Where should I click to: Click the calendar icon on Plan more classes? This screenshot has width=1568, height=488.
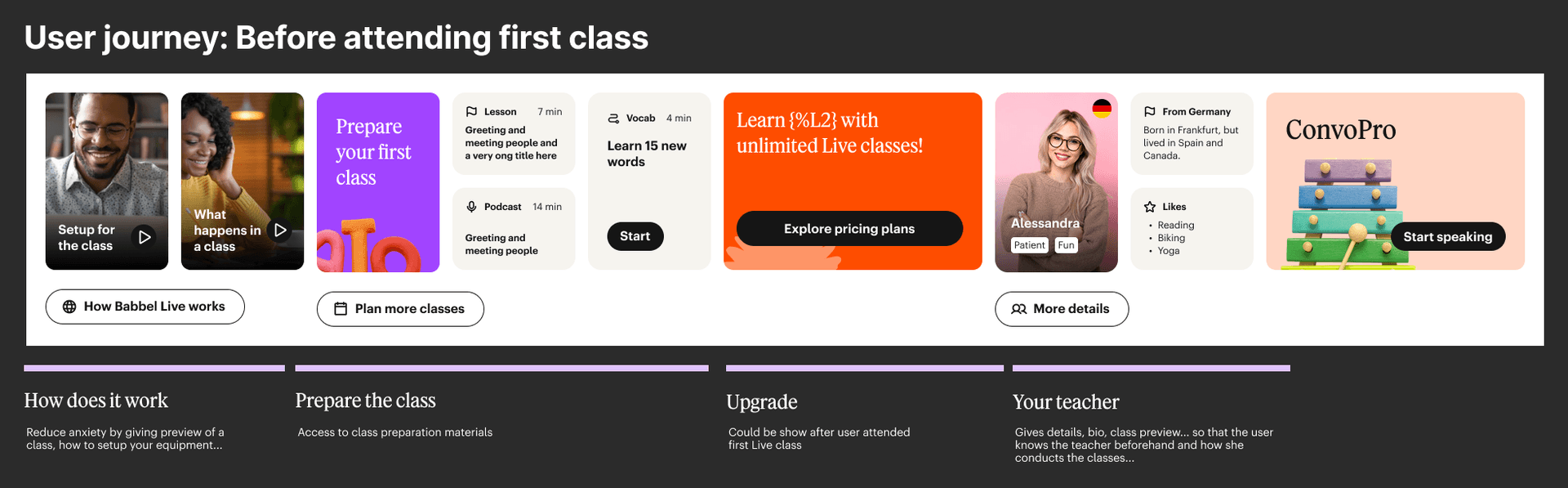click(x=341, y=309)
